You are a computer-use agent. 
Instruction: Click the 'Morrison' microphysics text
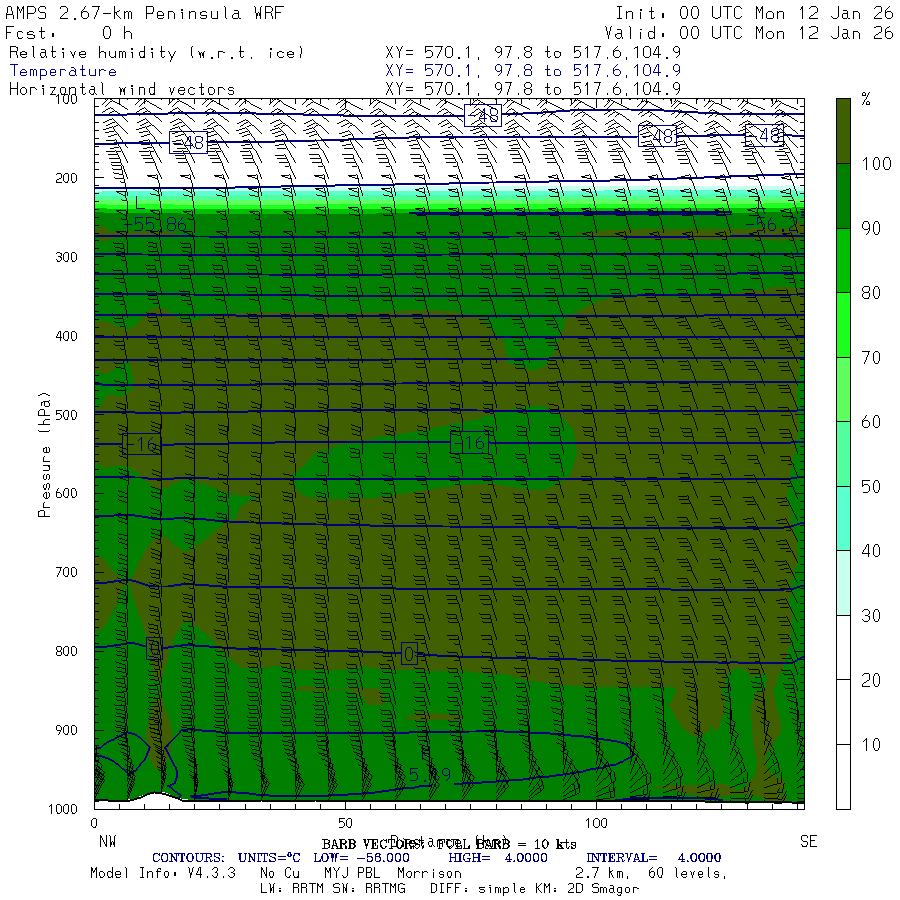pos(429,873)
